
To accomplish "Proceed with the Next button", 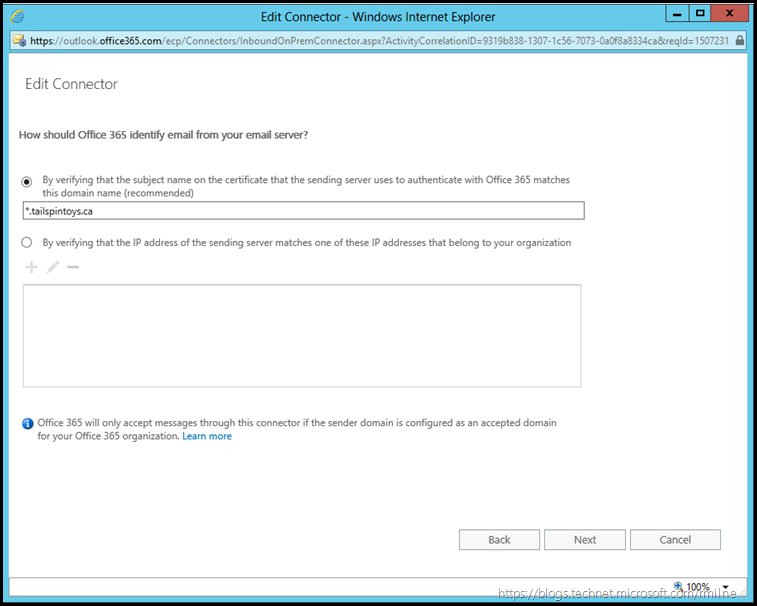I will 585,540.
